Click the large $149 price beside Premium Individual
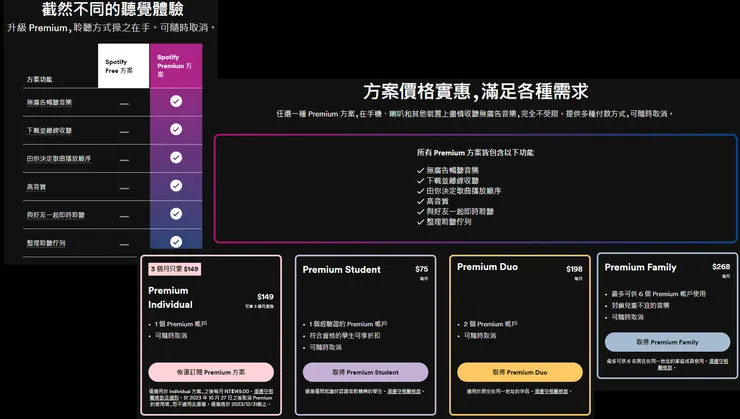Screen dimensions: 740x419 click(265, 297)
